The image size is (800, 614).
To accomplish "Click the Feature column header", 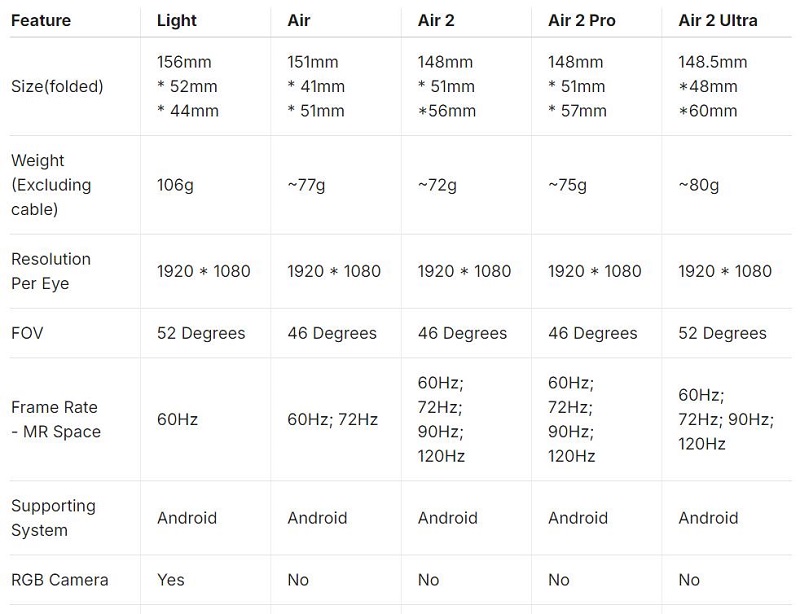I will [40, 19].
